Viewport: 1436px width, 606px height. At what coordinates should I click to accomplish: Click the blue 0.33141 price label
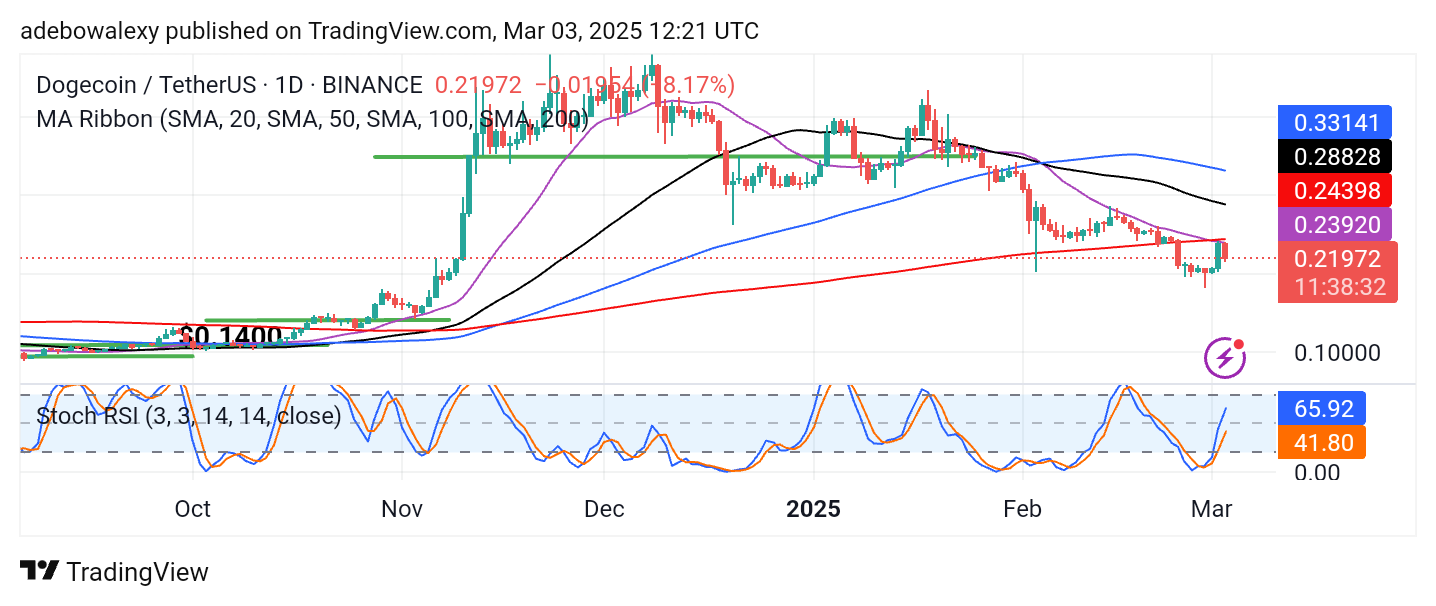point(1336,124)
